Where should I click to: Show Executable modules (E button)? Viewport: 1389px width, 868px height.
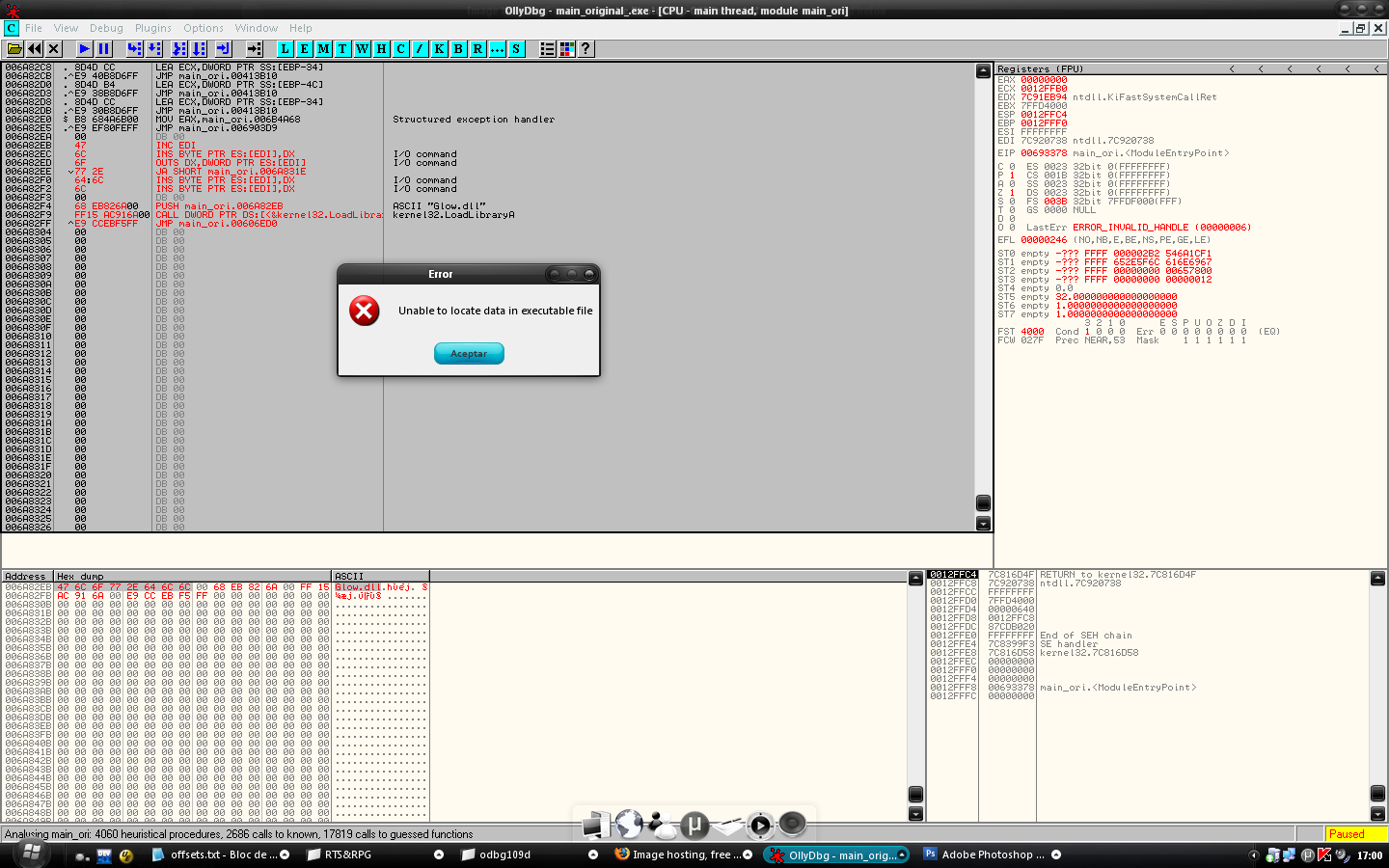(x=304, y=48)
